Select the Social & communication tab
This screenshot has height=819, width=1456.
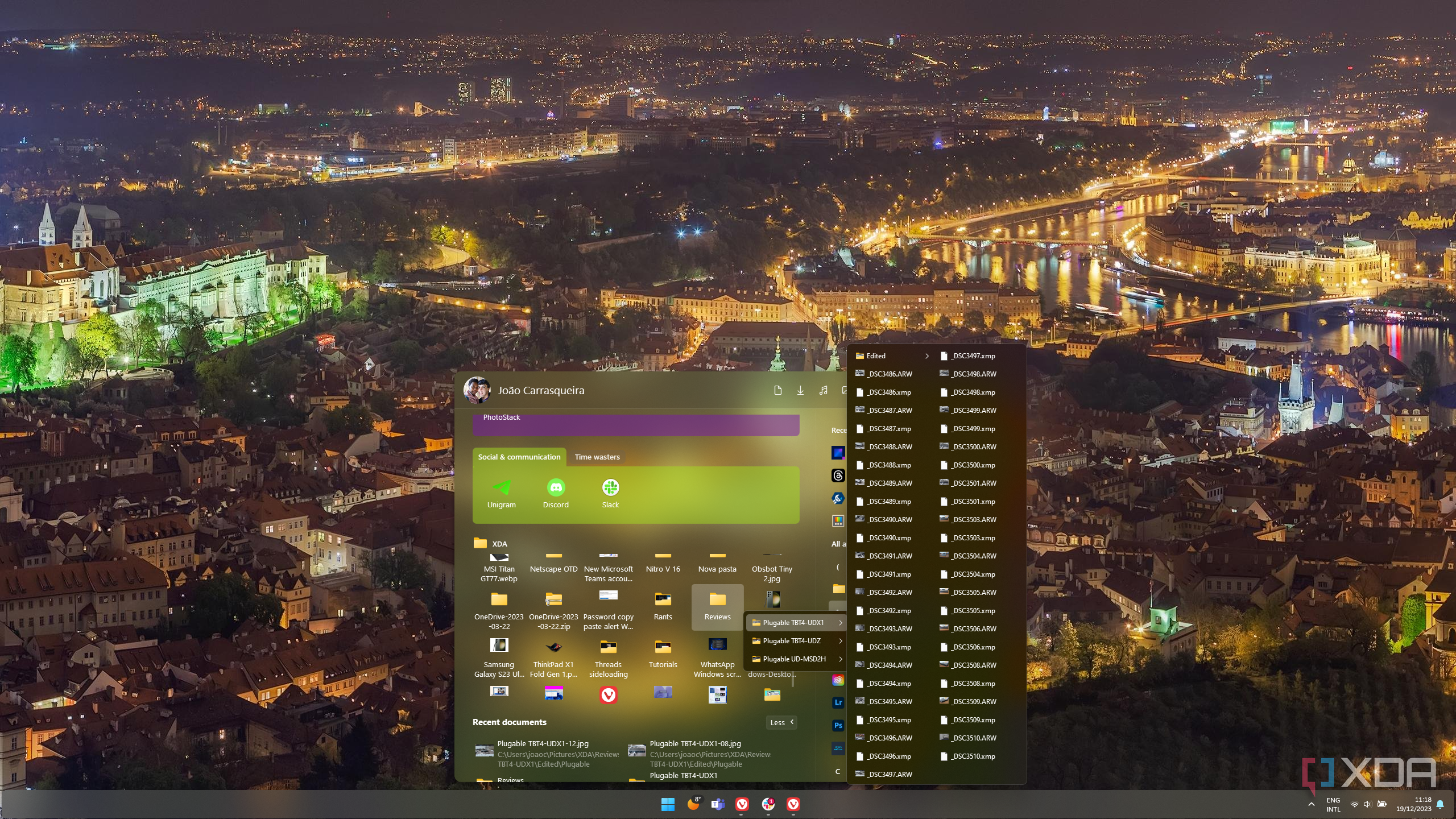[519, 457]
